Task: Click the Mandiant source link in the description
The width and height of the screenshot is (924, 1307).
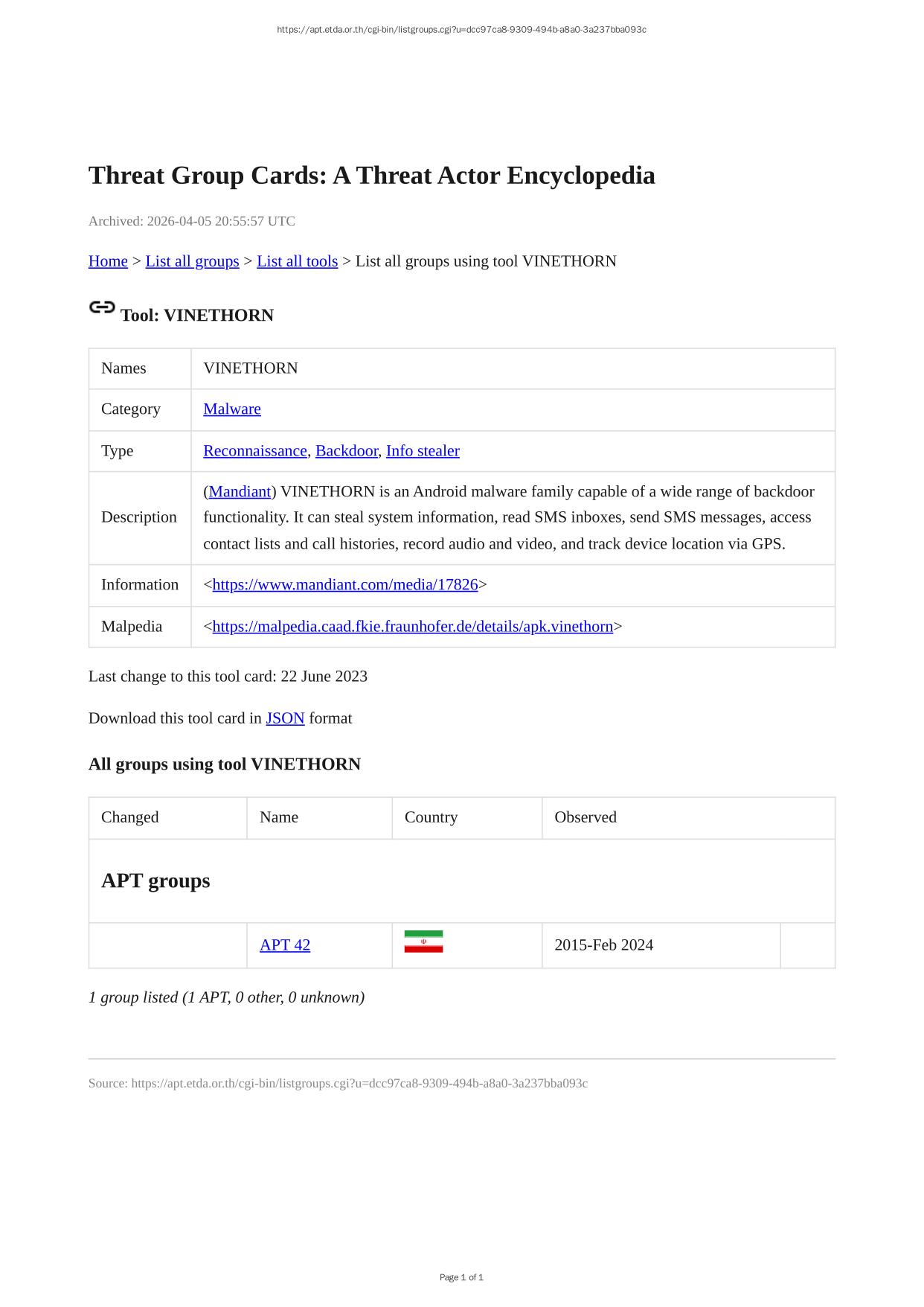Action: 240,492
